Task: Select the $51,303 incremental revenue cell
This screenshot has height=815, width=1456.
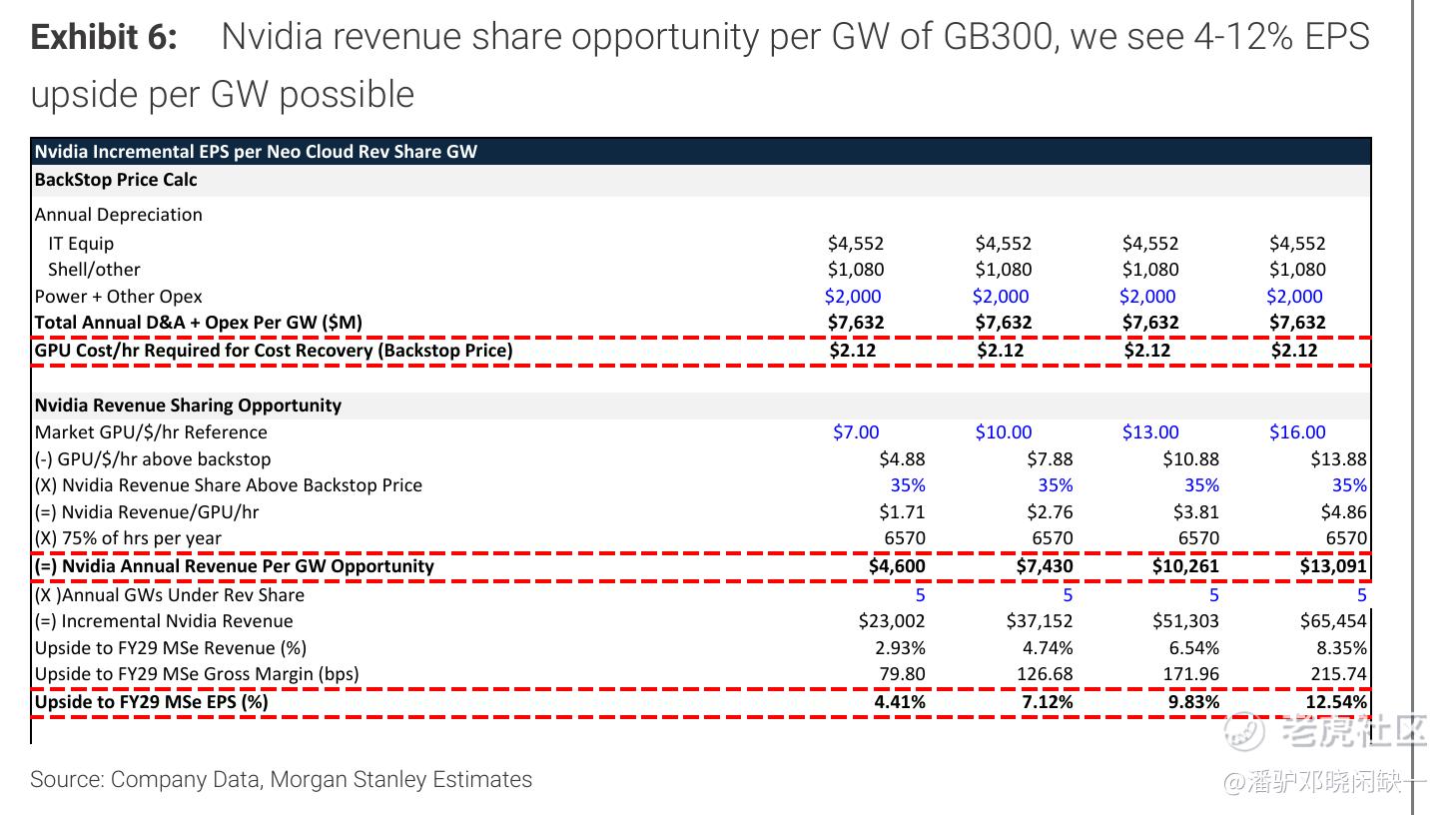Action: (1186, 621)
